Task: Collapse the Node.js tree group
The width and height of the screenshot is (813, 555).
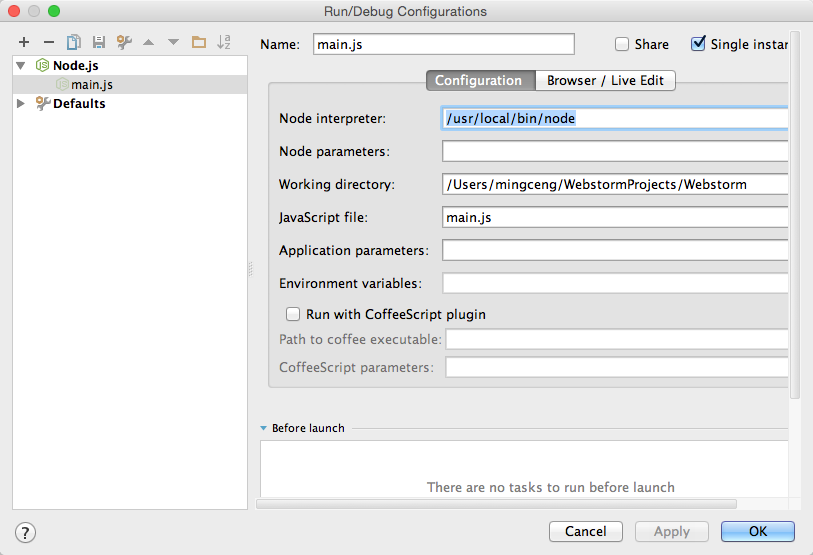Action: 21,65
